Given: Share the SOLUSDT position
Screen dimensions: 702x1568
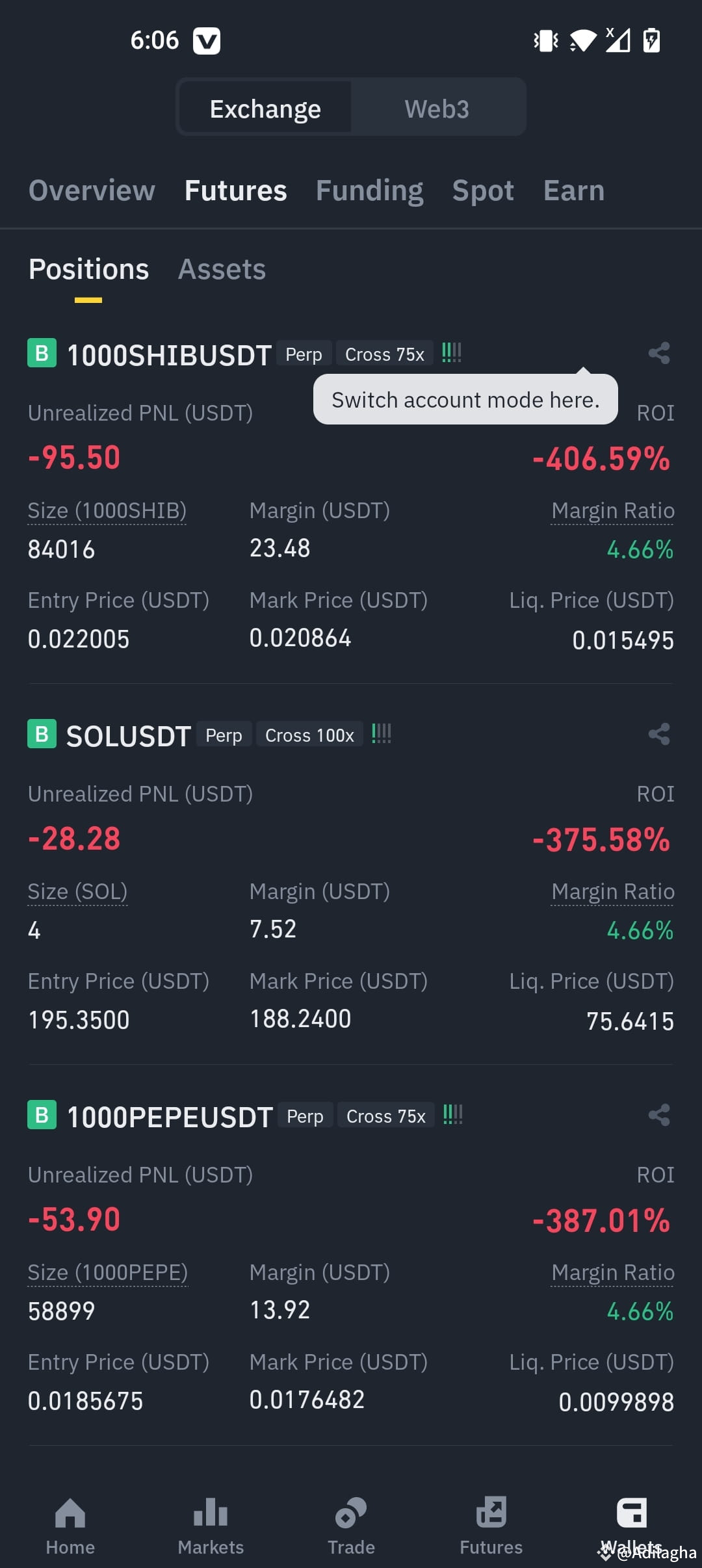Looking at the screenshot, I should point(659,734).
